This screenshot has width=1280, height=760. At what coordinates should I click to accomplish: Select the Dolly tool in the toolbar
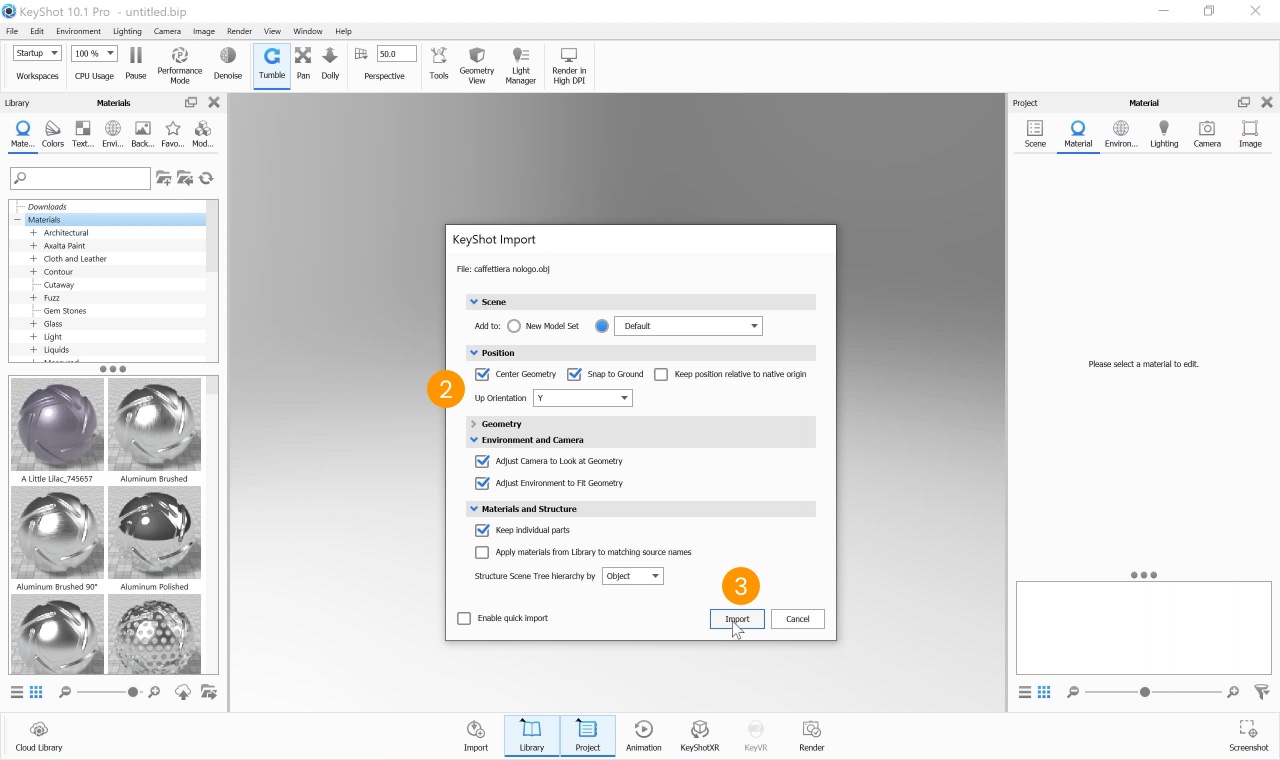[330, 62]
